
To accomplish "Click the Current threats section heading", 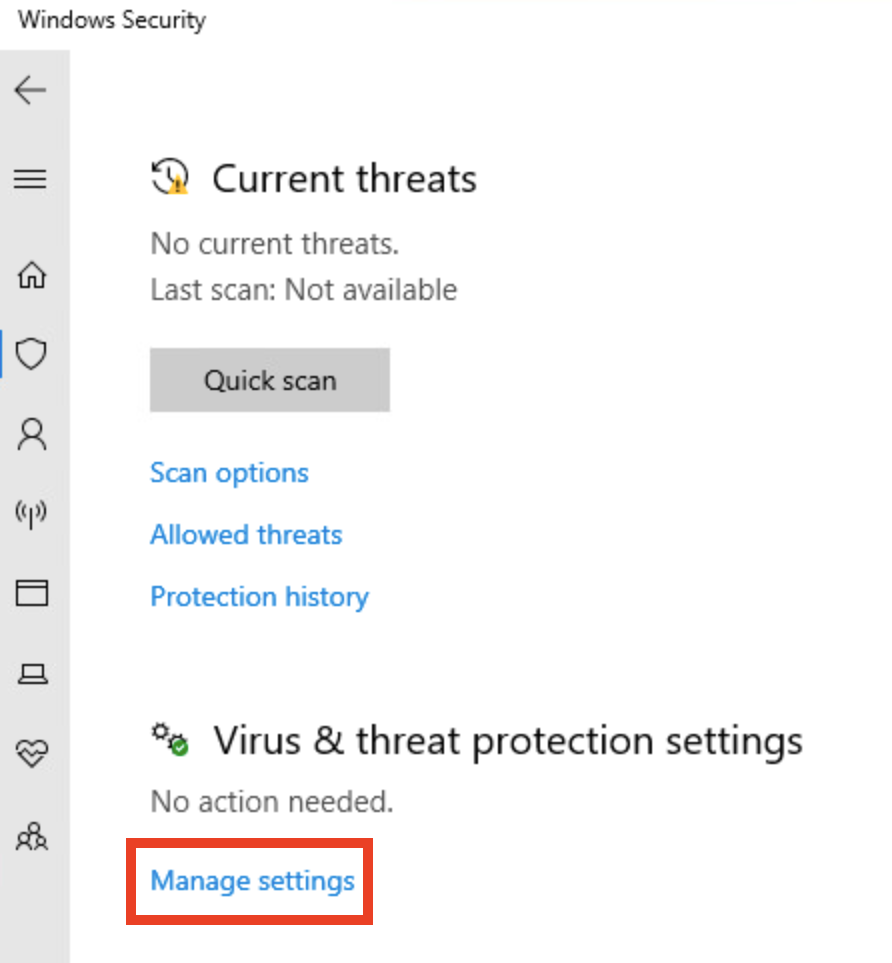I will click(x=343, y=178).
